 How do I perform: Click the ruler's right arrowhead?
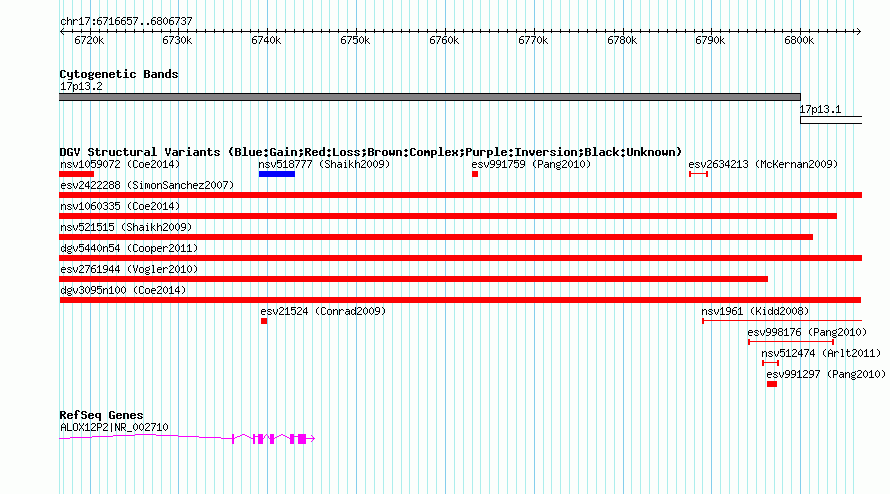pos(858,31)
